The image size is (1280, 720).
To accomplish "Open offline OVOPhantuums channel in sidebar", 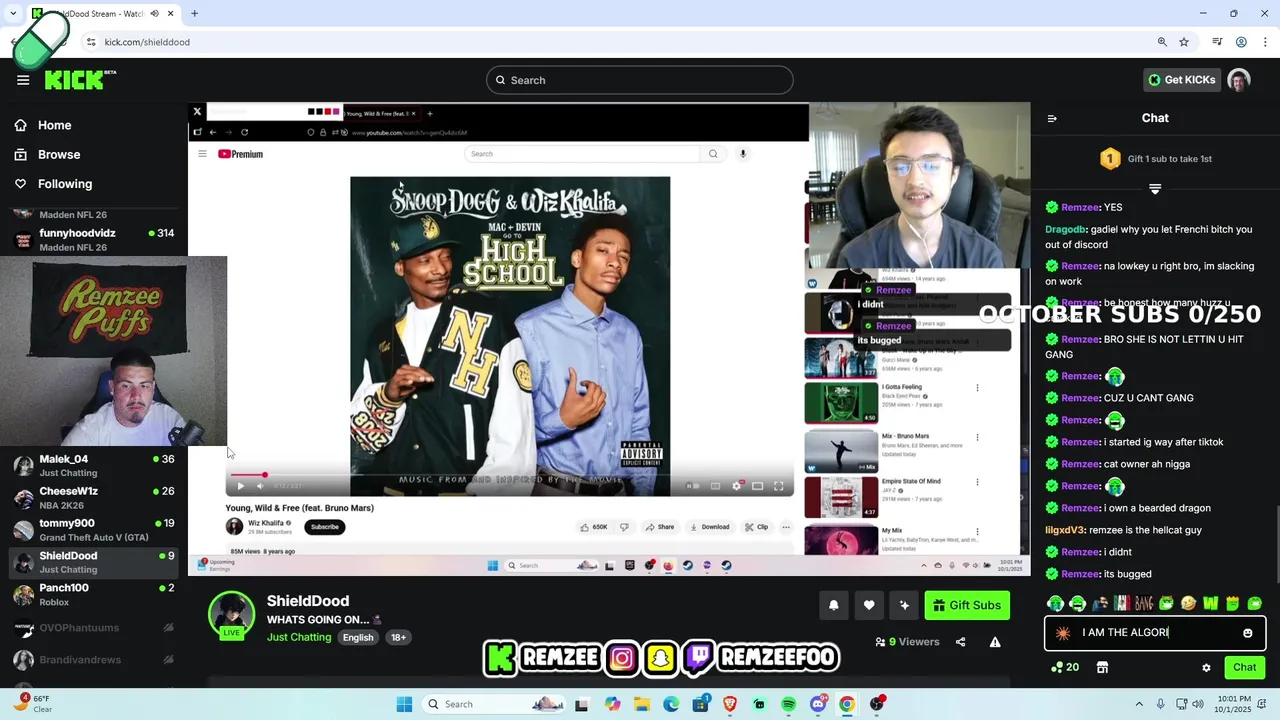I will point(94,628).
